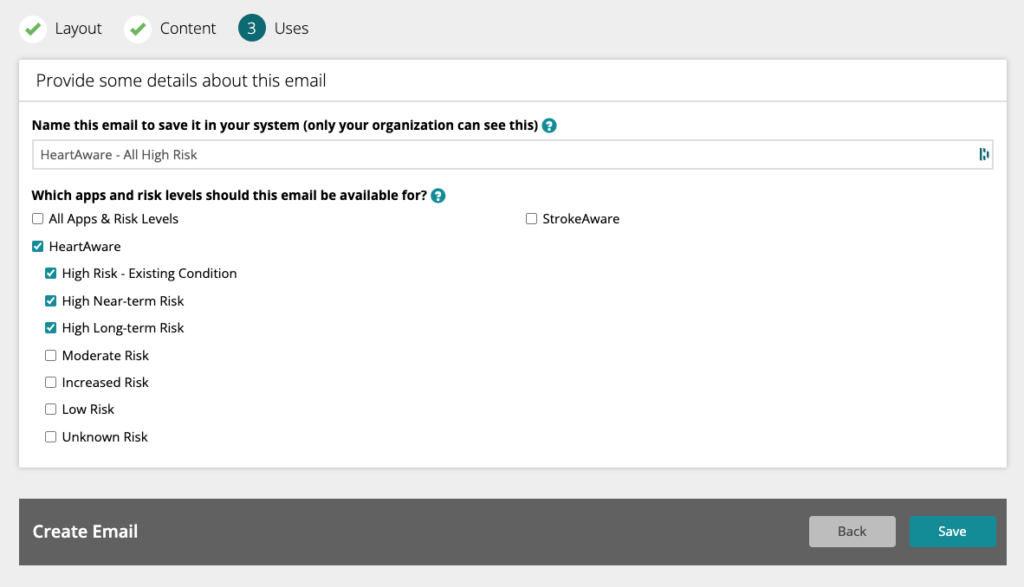Click the 'Which apps and risk levels' question text

229,195
